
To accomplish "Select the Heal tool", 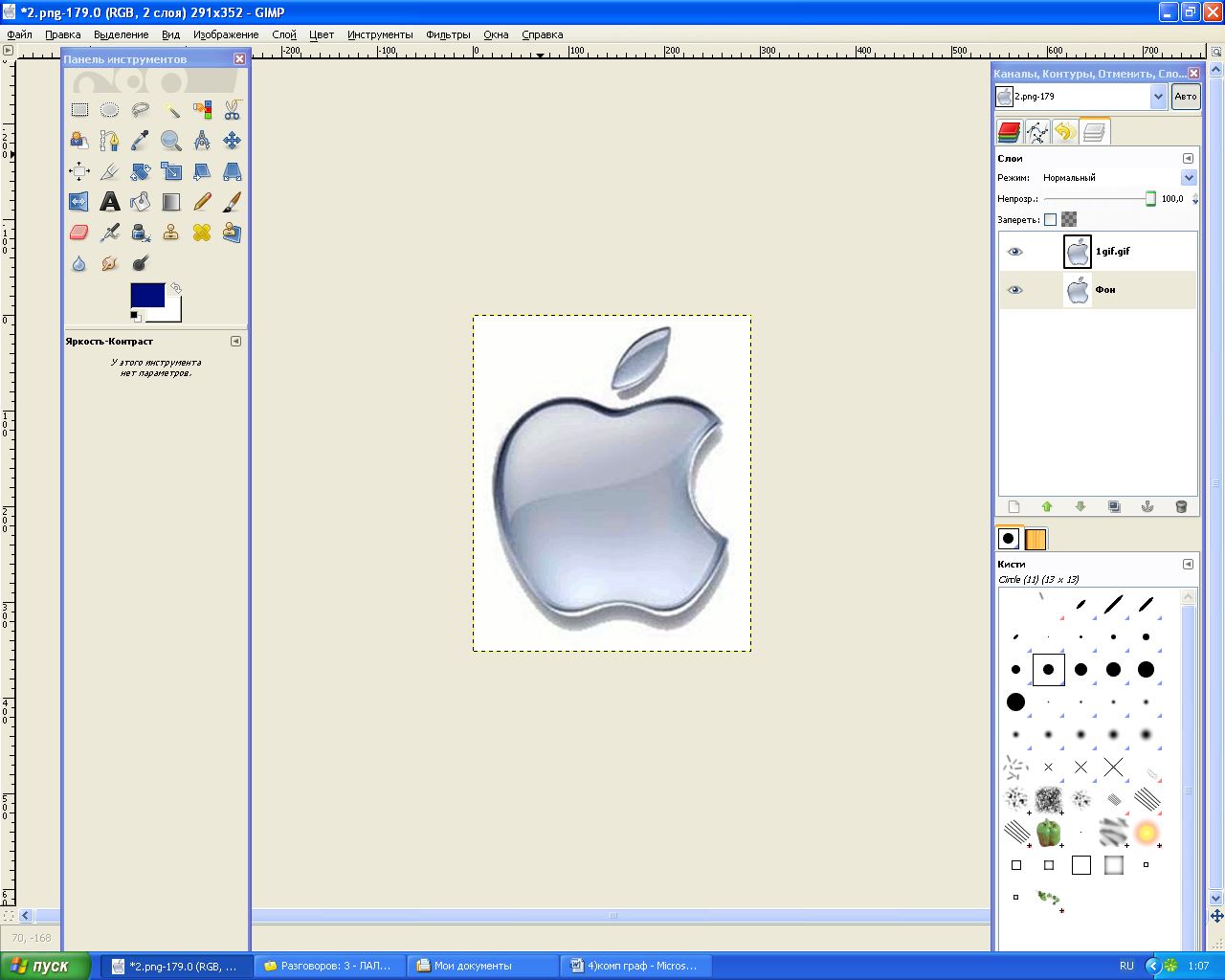I will point(202,233).
